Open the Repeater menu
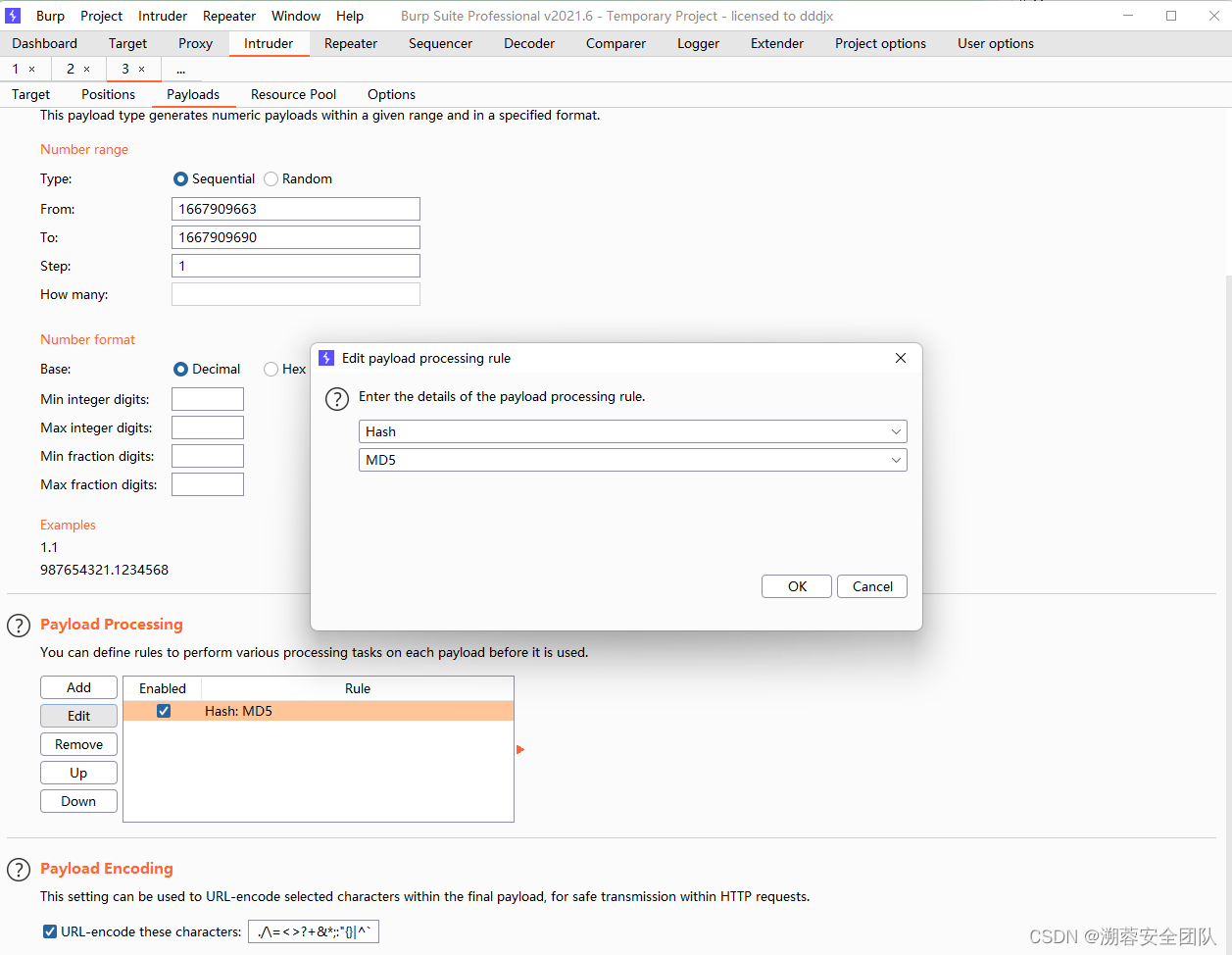 229,16
